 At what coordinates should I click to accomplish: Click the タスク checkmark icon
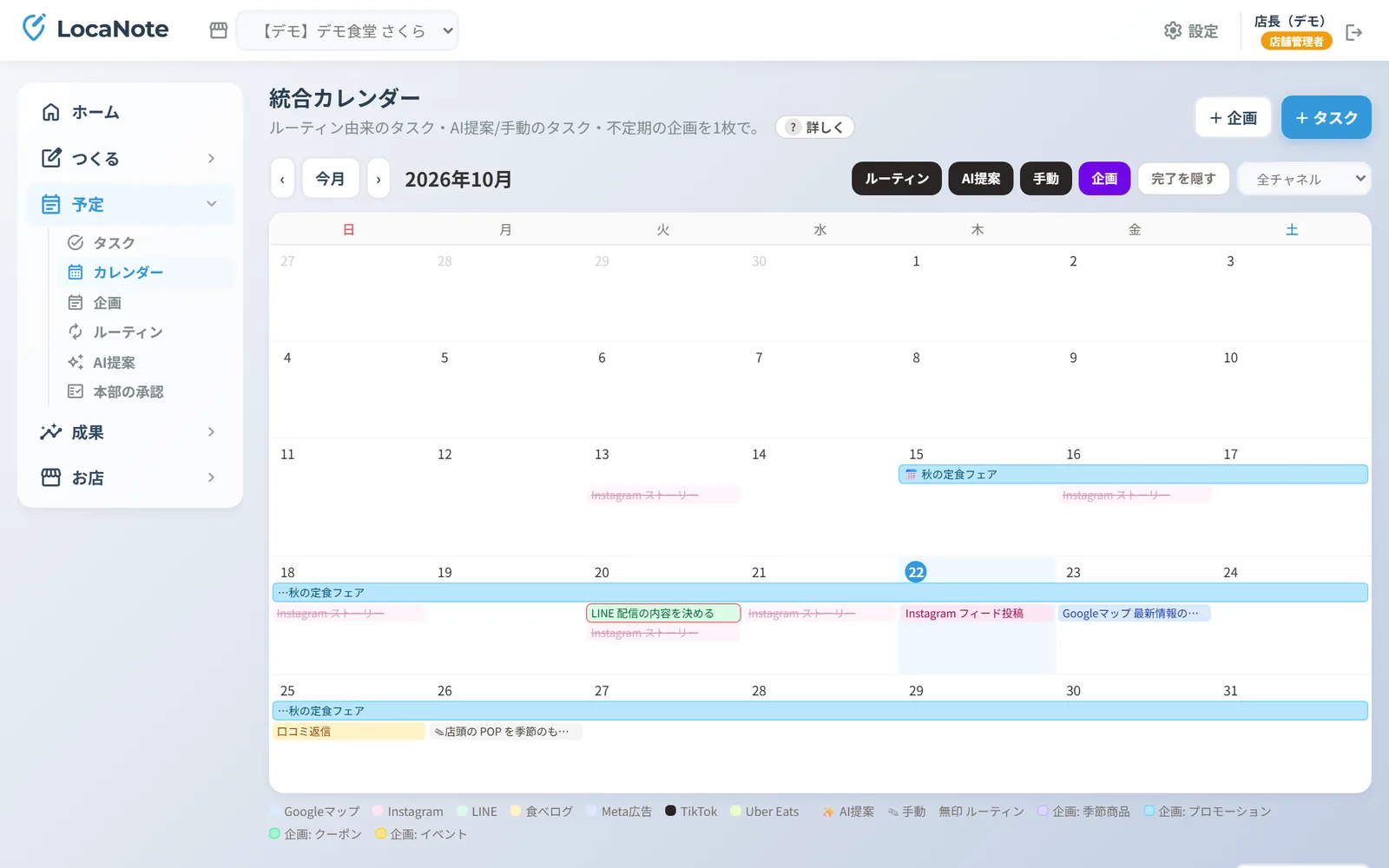[x=76, y=242]
